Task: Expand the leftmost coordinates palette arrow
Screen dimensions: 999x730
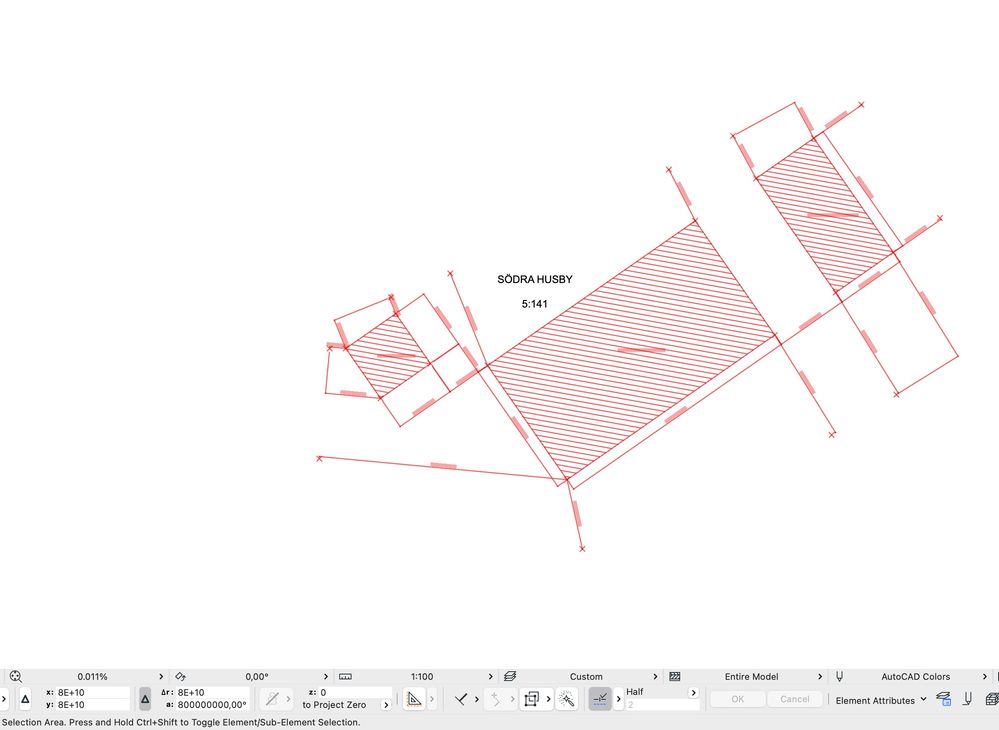Action: 4,699
